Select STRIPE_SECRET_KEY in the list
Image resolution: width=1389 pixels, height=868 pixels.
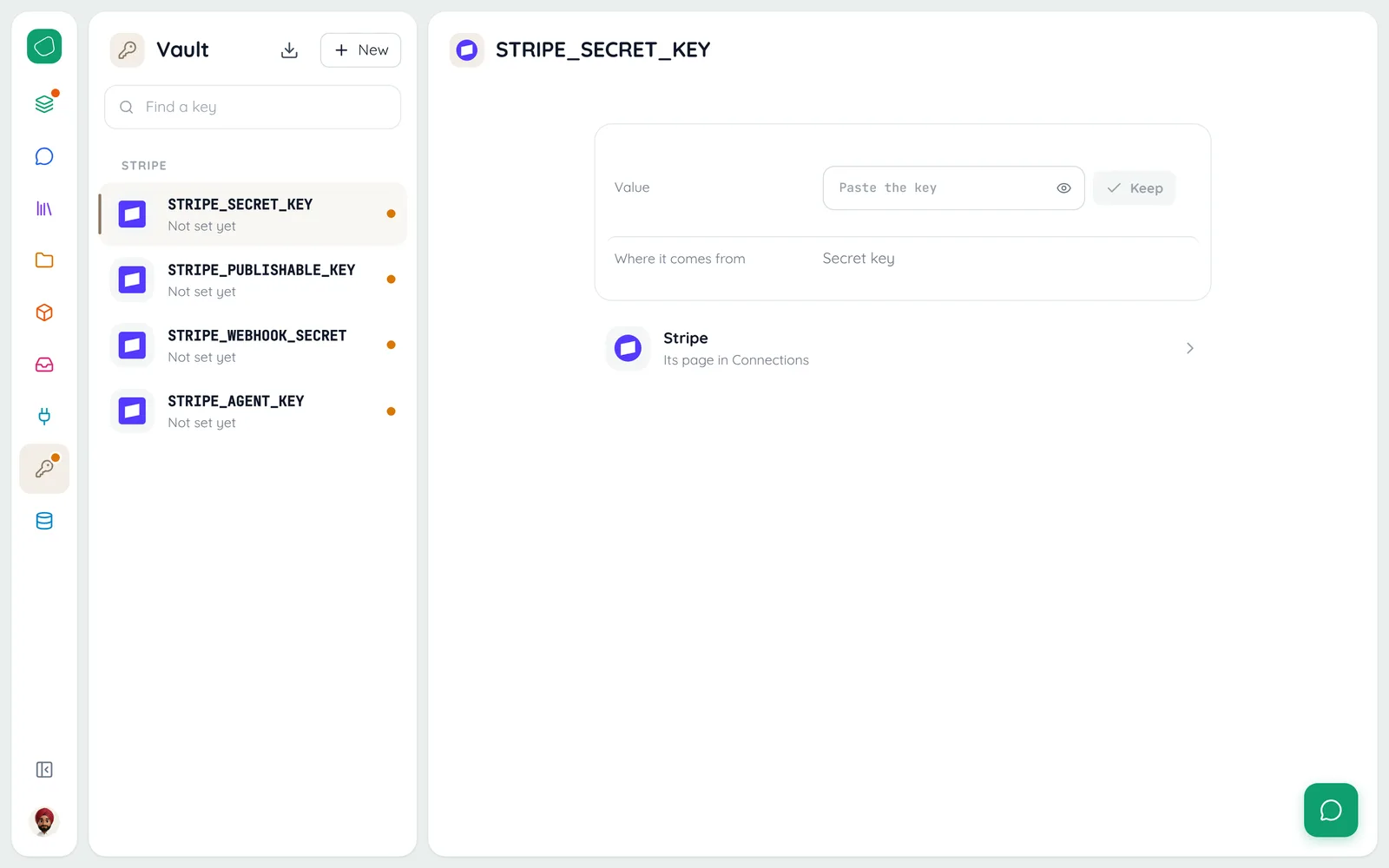253,214
